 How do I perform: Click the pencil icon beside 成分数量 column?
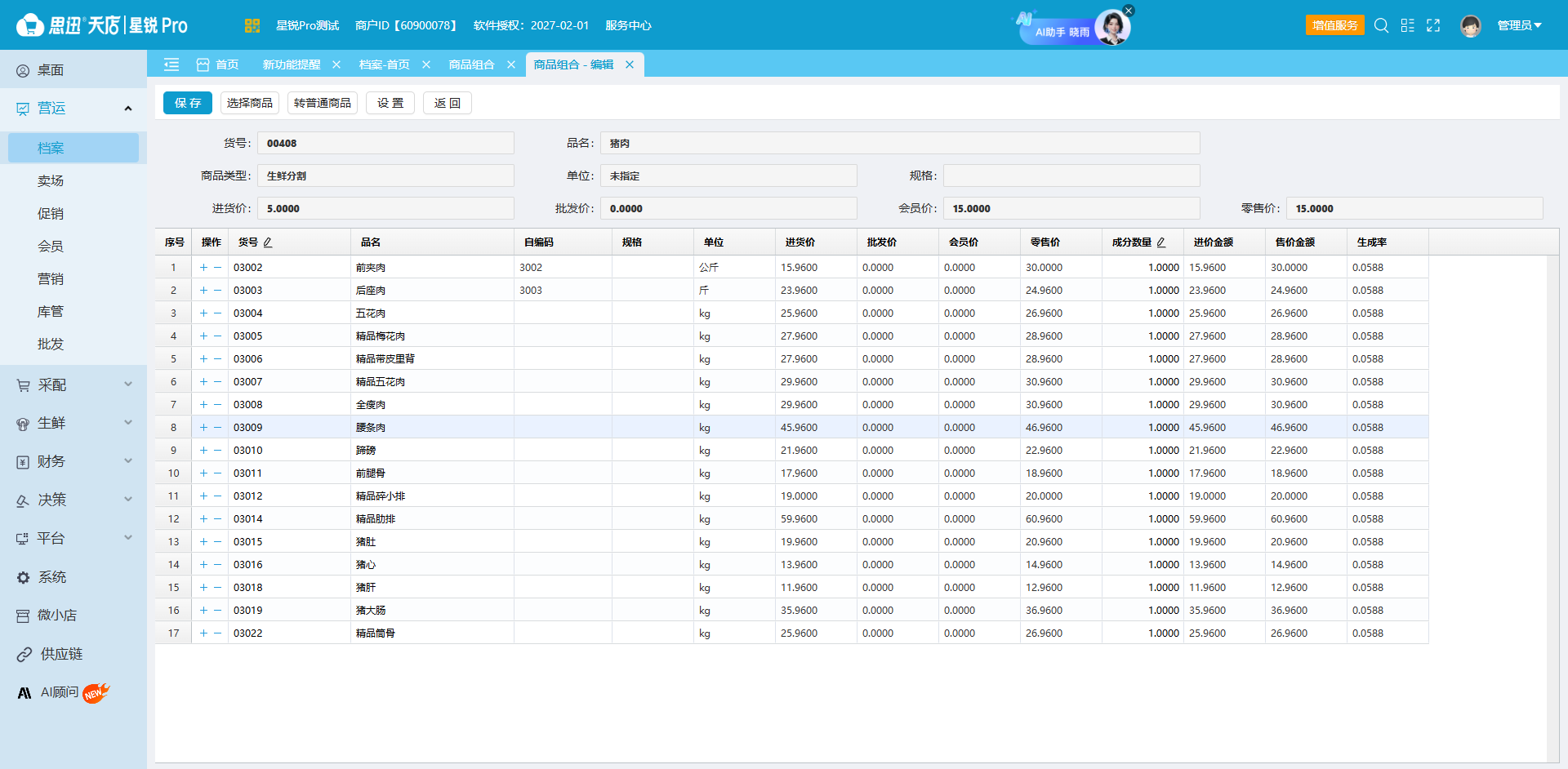click(1161, 242)
